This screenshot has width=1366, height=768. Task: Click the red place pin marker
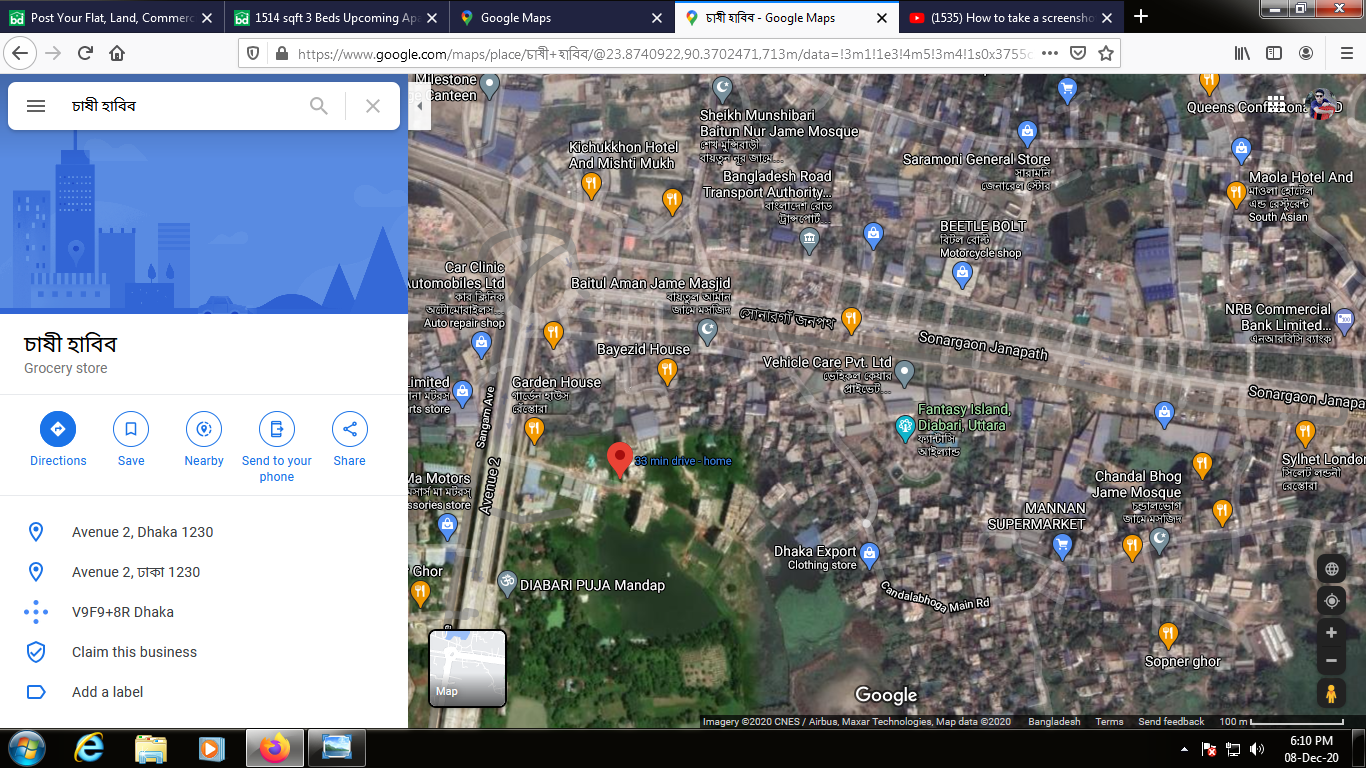click(619, 460)
